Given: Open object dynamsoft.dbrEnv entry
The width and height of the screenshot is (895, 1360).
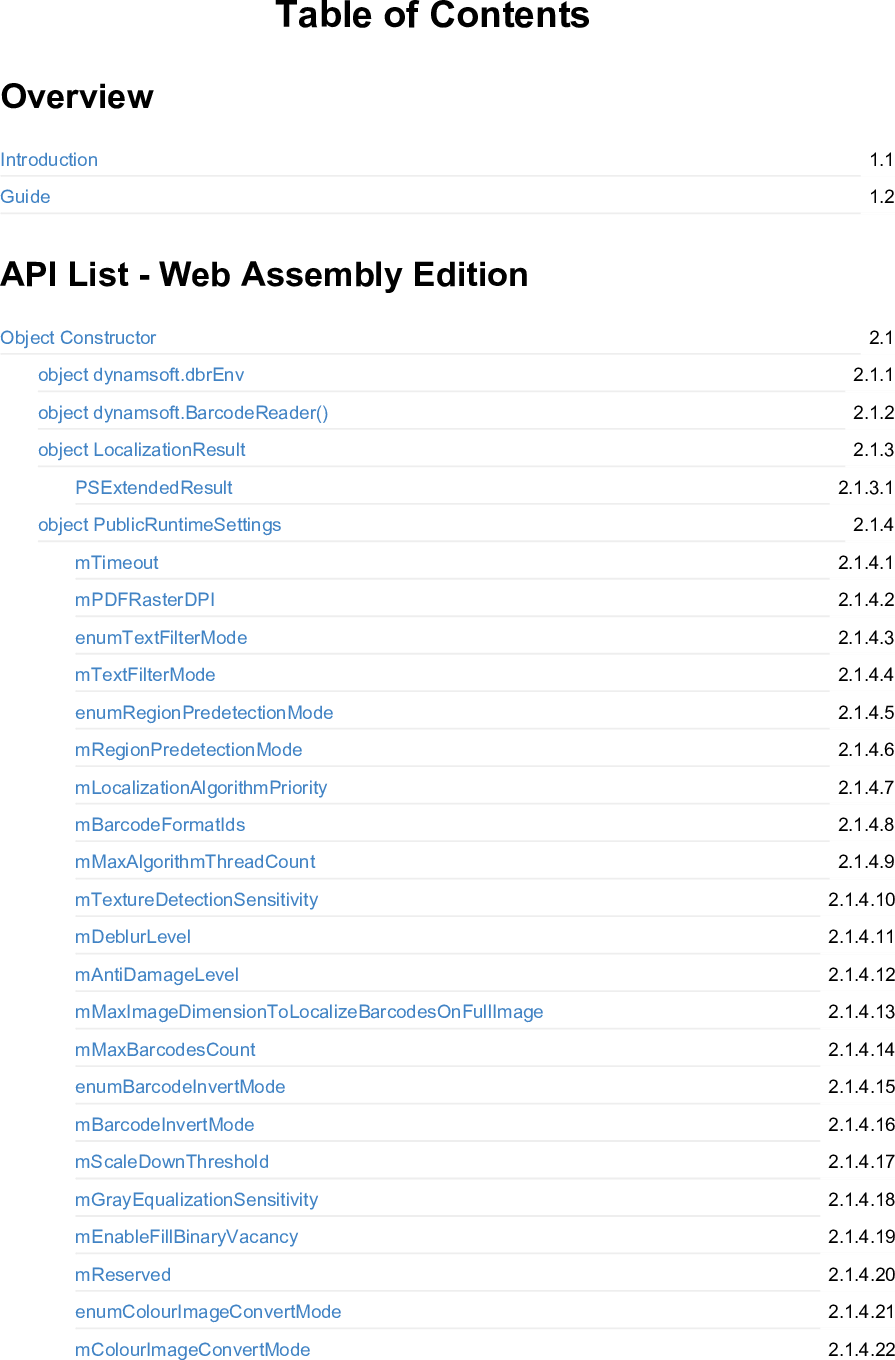Looking at the screenshot, I should pos(141,375).
